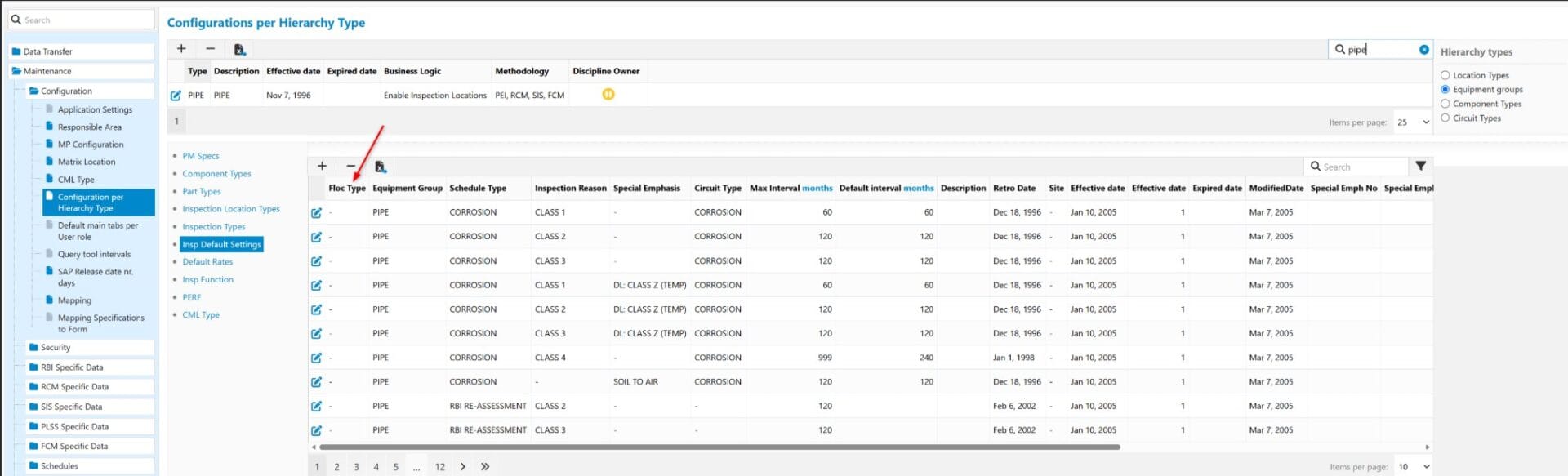Add a new Insp Default Setting row
The height and width of the screenshot is (476, 1568).
click(322, 166)
